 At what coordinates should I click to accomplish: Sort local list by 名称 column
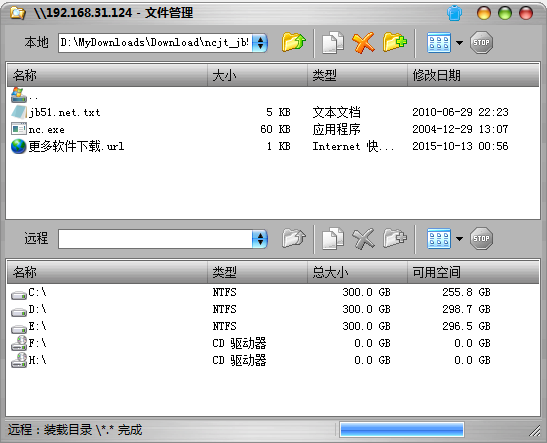pos(107,75)
